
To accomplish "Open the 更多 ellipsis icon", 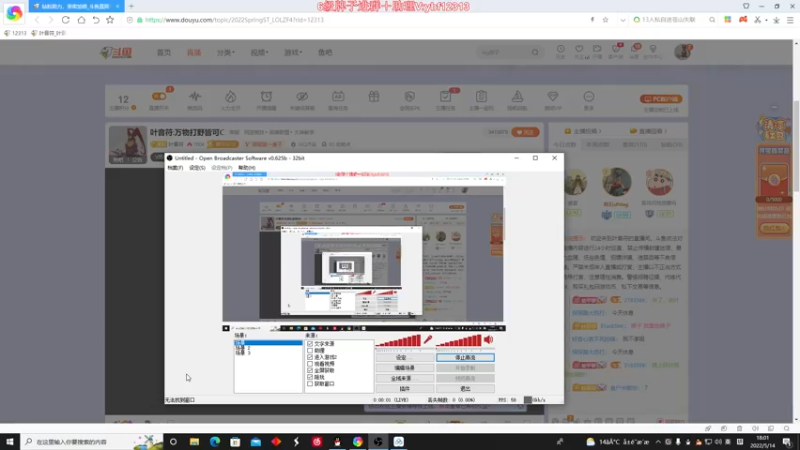I will (x=589, y=96).
